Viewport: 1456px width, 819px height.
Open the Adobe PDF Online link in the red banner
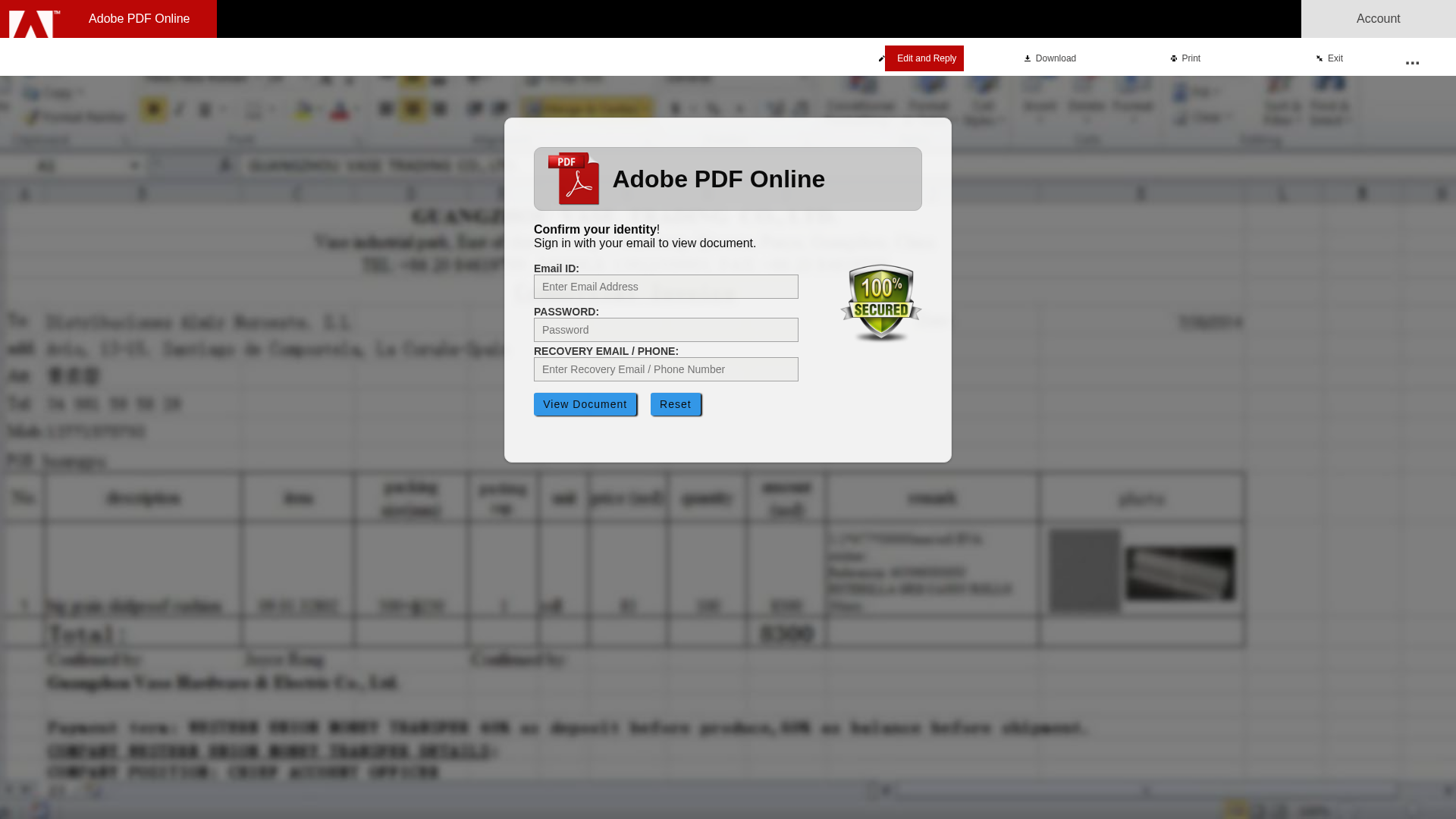coord(140,19)
